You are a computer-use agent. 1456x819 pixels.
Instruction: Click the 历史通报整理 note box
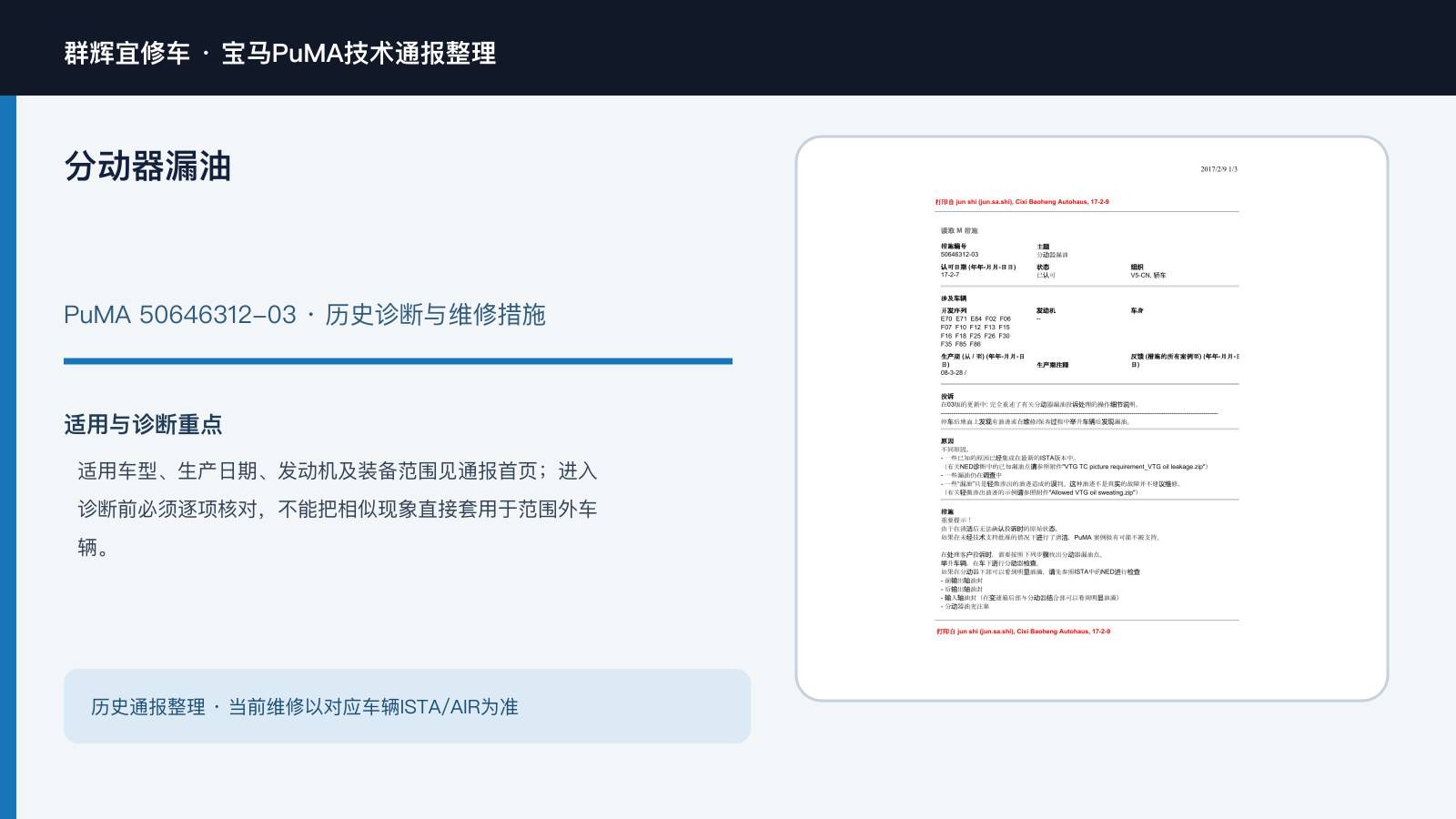click(407, 706)
